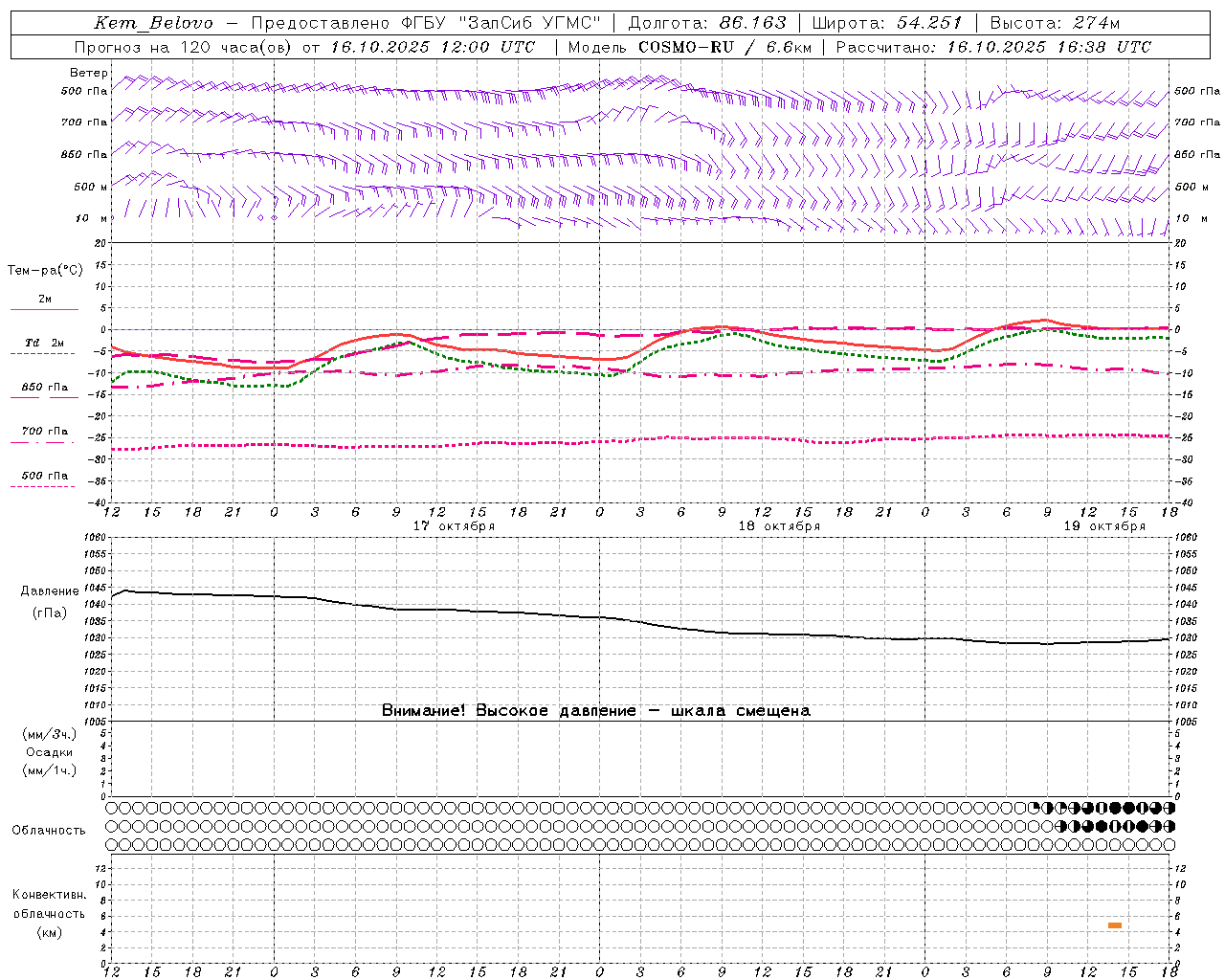Click the (мм/3ч.) precipitation unit label
Image resolution: width=1225 pixels, height=980 pixels.
coord(49,734)
